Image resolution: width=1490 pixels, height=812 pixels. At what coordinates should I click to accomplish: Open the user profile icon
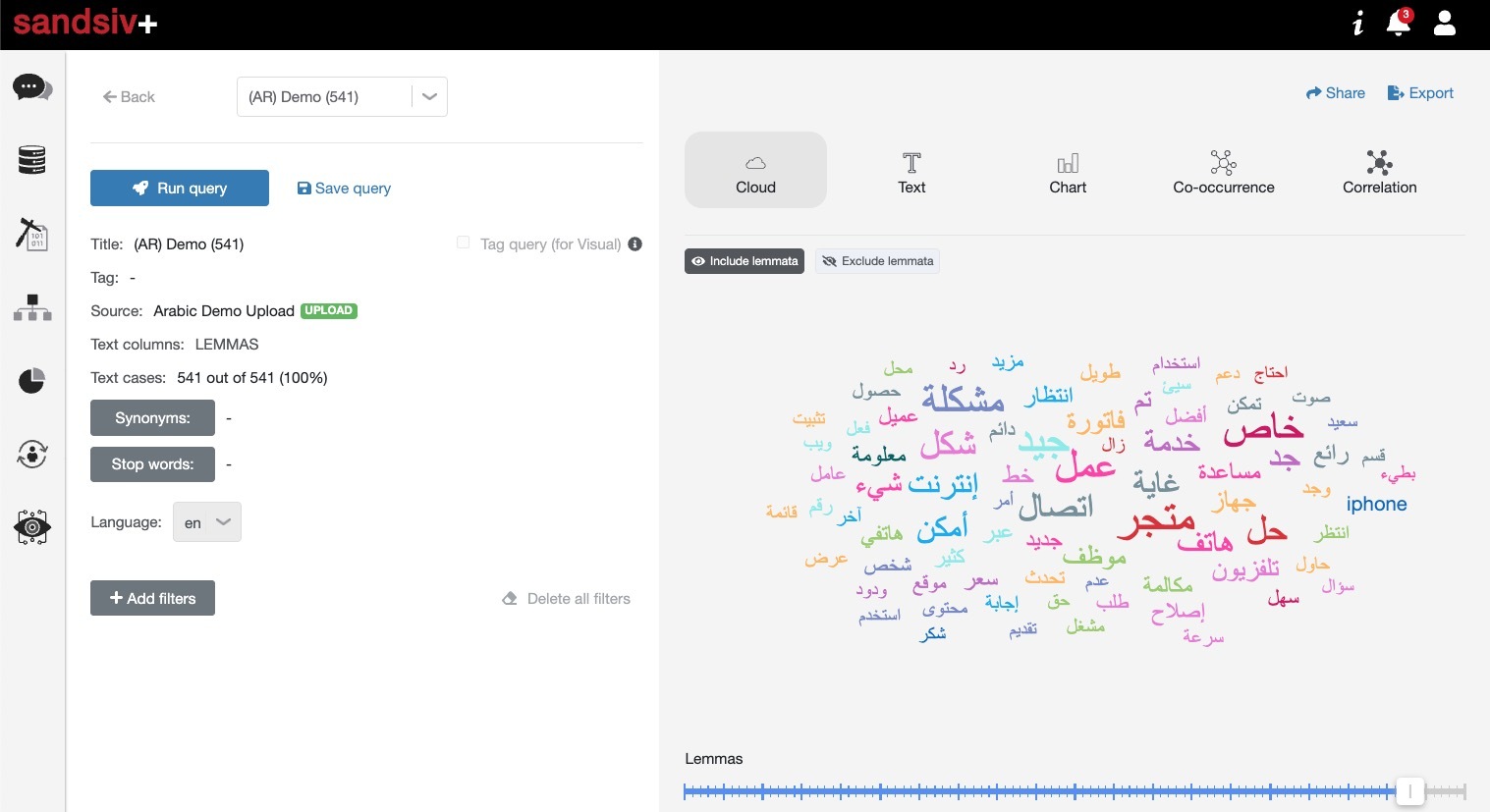click(x=1444, y=24)
